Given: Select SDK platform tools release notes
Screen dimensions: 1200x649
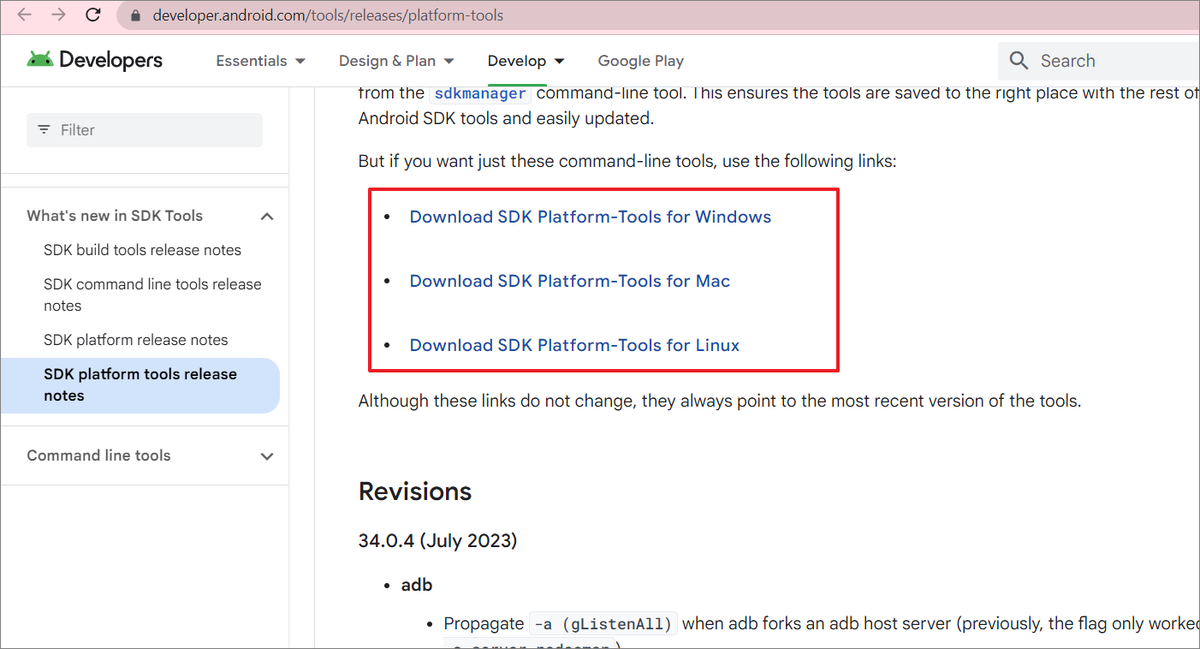Looking at the screenshot, I should point(140,385).
